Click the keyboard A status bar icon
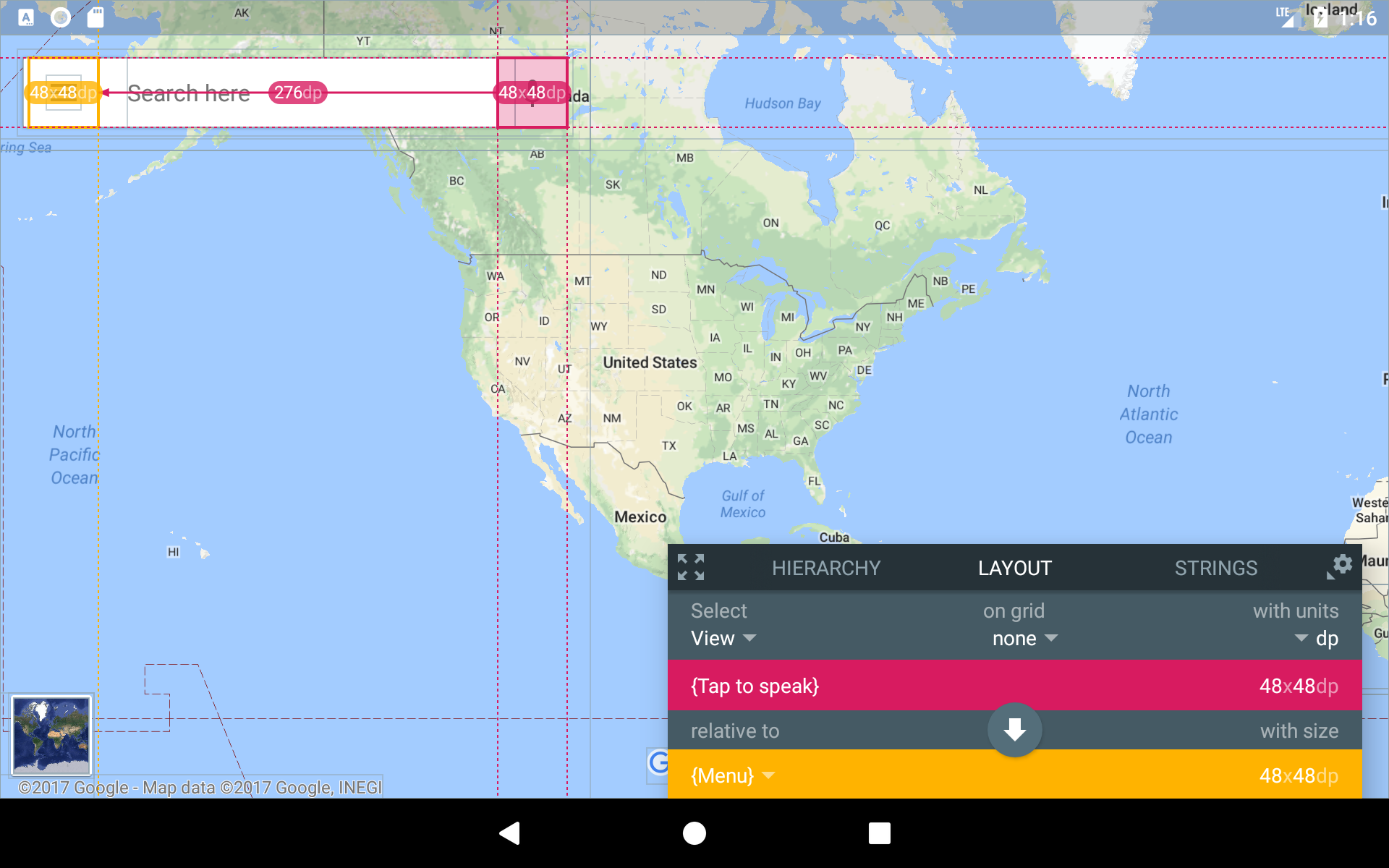Screen dimensions: 1389x868 point(26,17)
